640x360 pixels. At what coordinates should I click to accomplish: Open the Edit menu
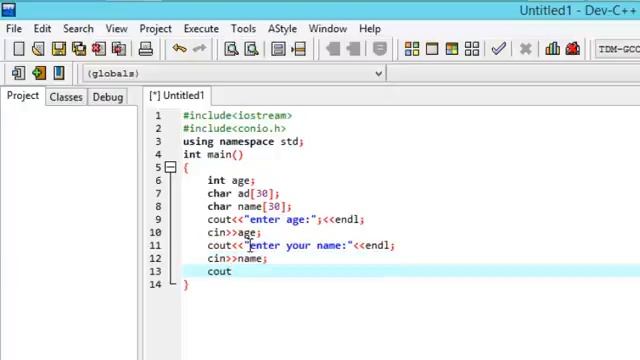(x=42, y=29)
